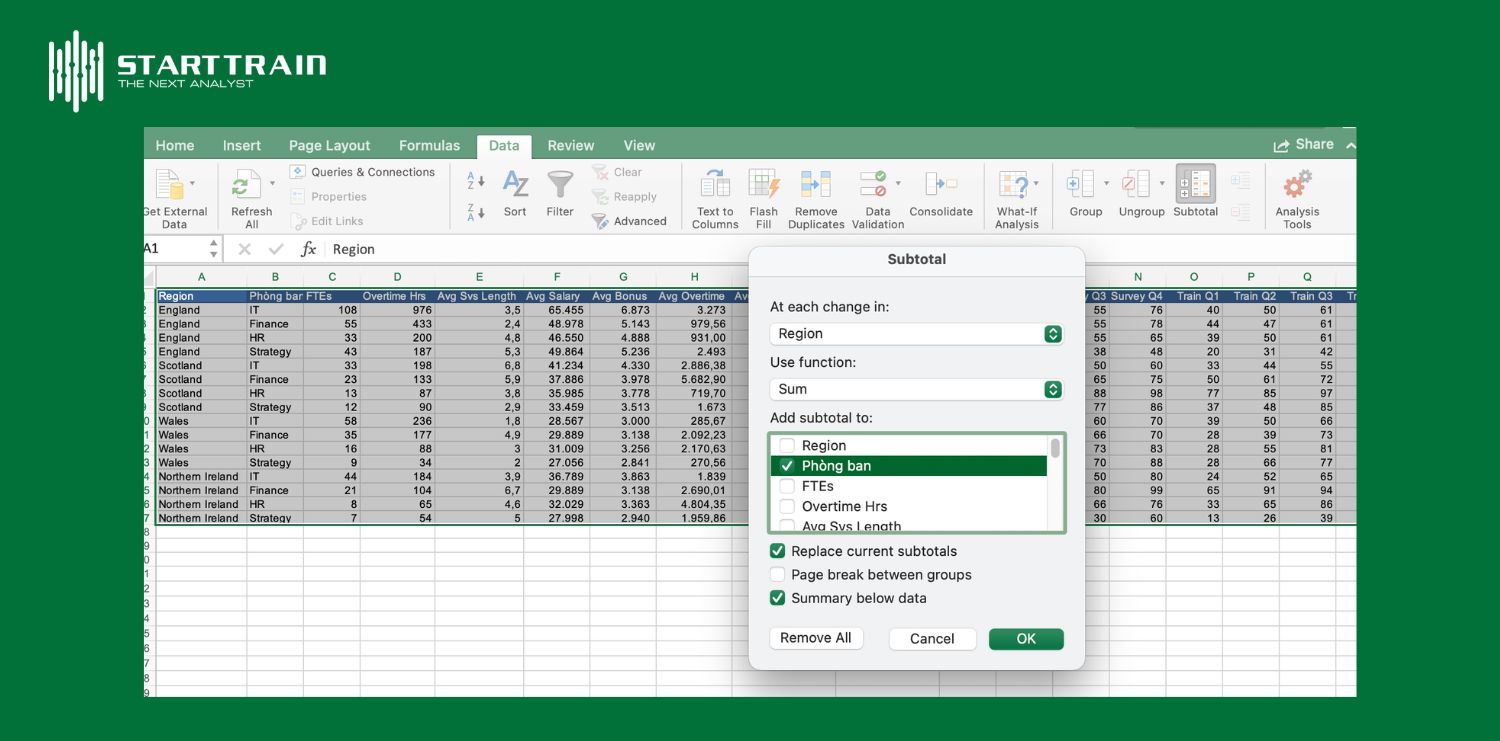The image size is (1500, 741).
Task: Click the Remove All button
Action: click(x=816, y=638)
